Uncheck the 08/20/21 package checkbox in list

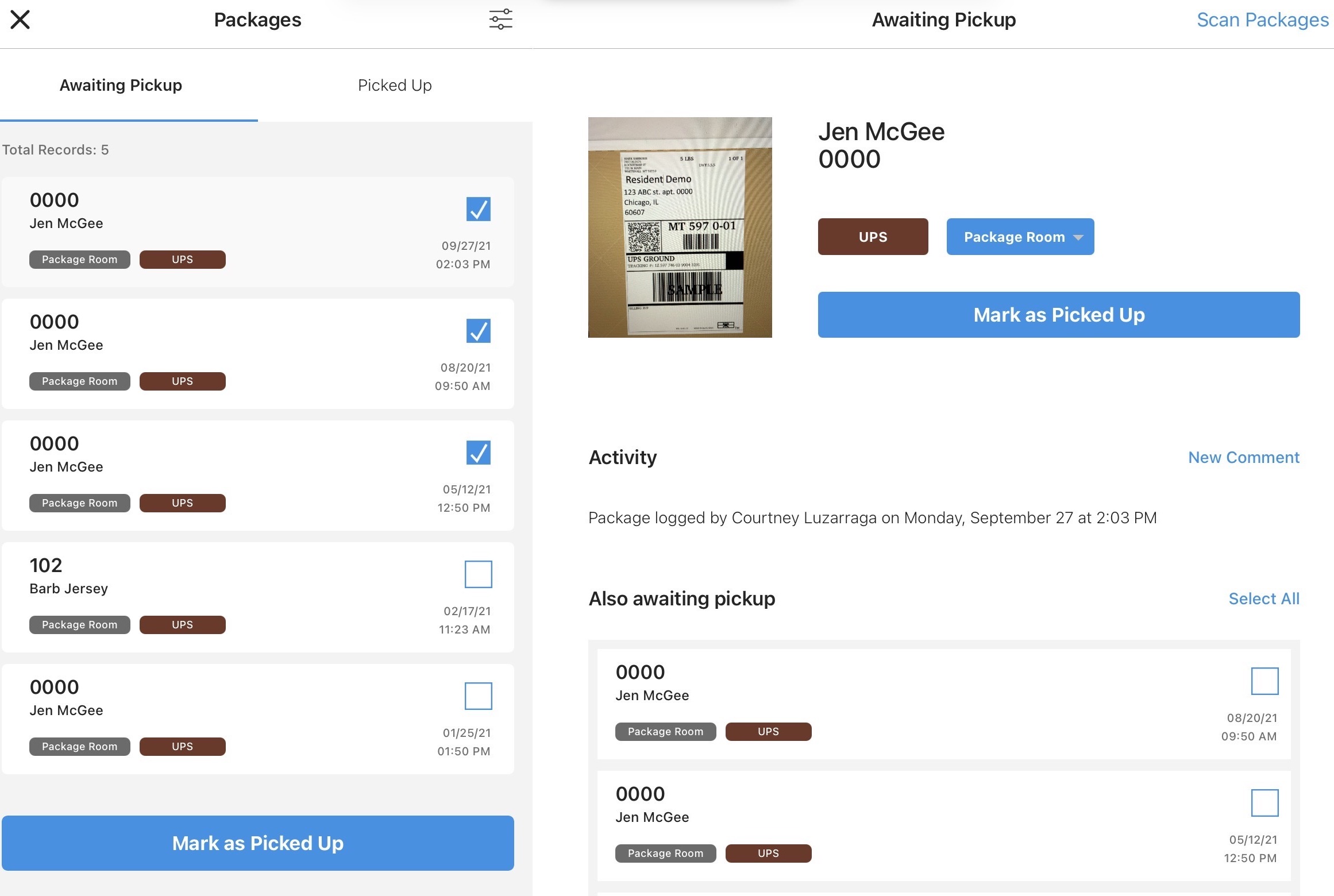coord(478,331)
